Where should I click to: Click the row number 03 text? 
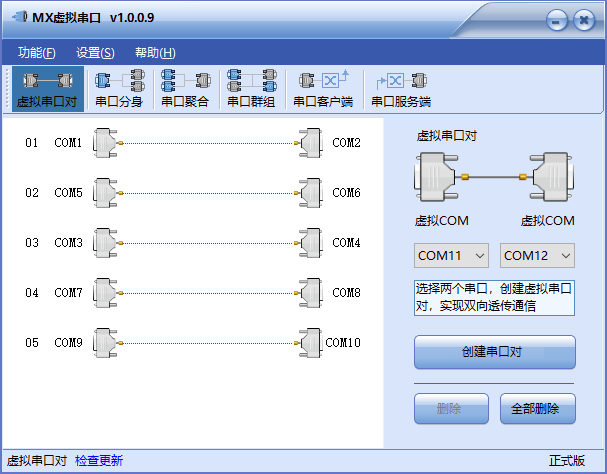pos(32,243)
